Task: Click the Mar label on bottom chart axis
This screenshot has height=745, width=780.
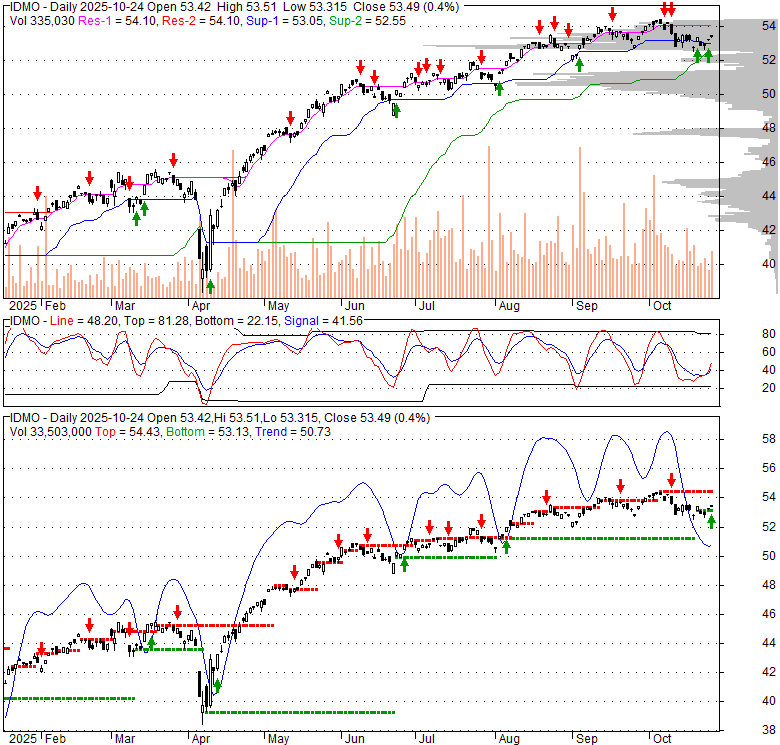Action: click(x=125, y=739)
